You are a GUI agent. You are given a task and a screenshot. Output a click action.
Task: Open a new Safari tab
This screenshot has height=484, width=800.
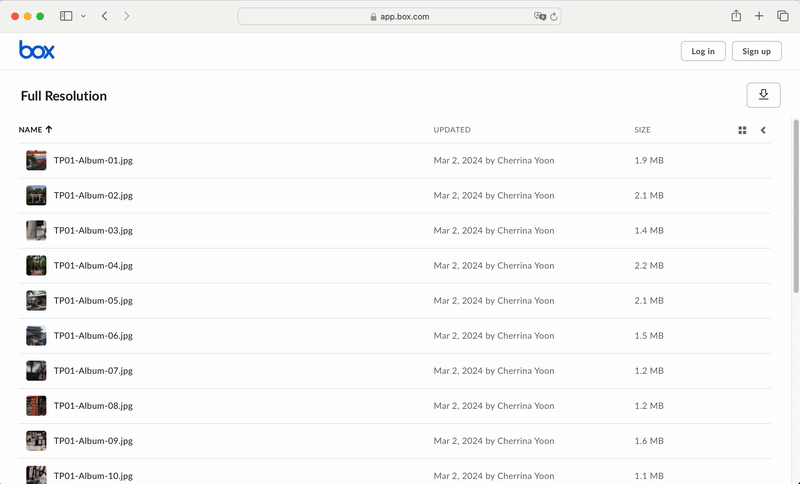(759, 16)
